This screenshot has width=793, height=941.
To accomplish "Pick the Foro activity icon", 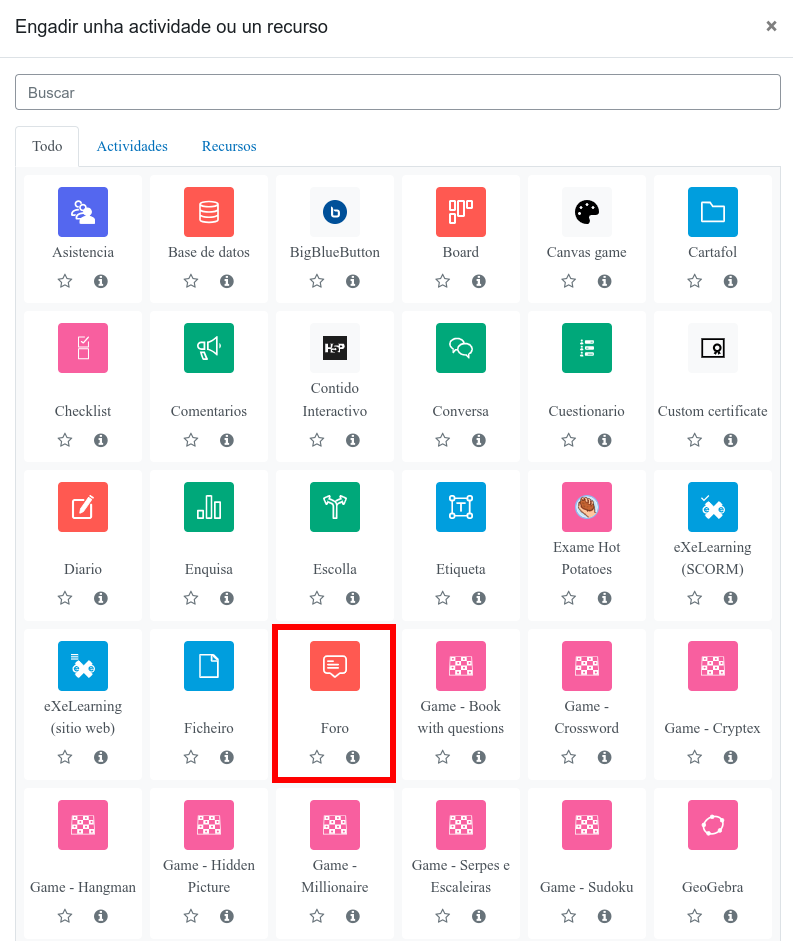I will click(335, 666).
